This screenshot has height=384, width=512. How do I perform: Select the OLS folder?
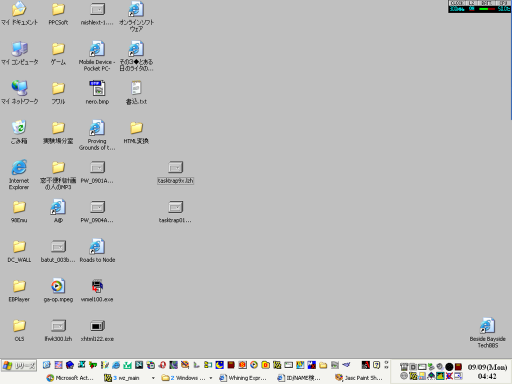[x=19, y=330]
